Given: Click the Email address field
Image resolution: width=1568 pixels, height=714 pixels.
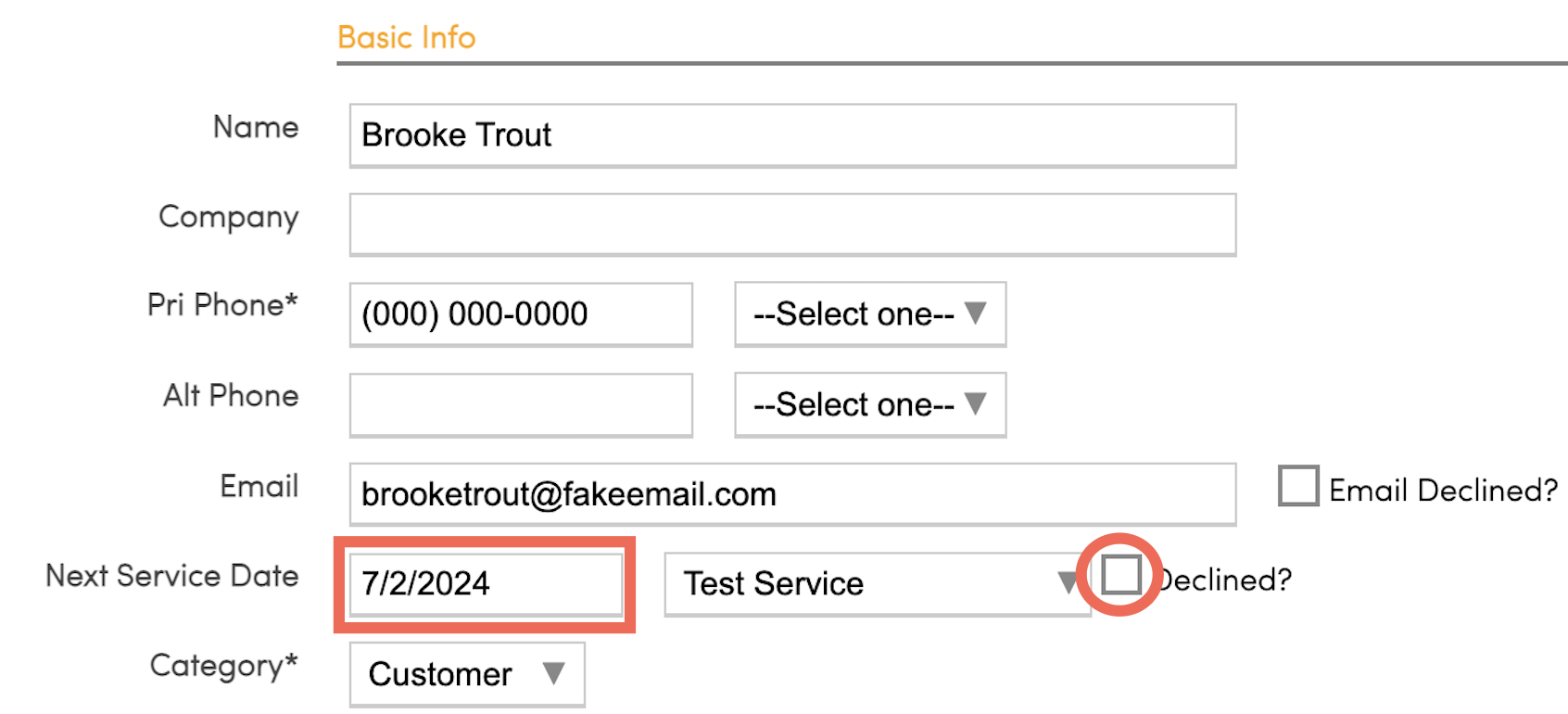Looking at the screenshot, I should pyautogui.click(x=792, y=494).
